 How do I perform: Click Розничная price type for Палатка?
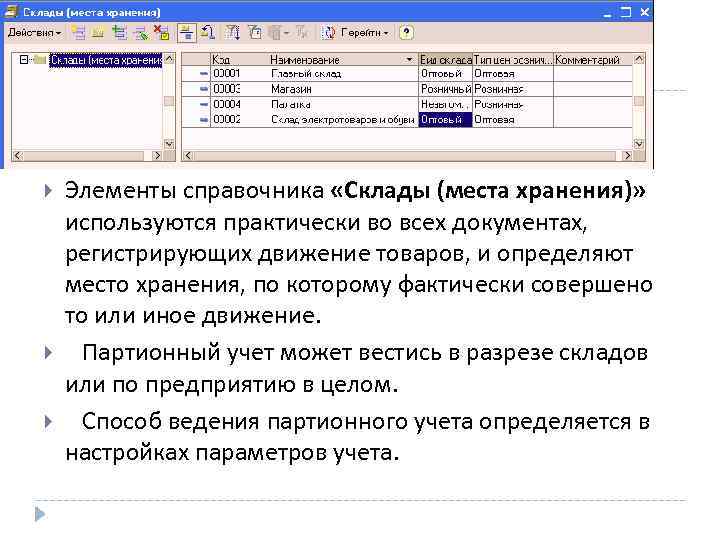tap(513, 104)
